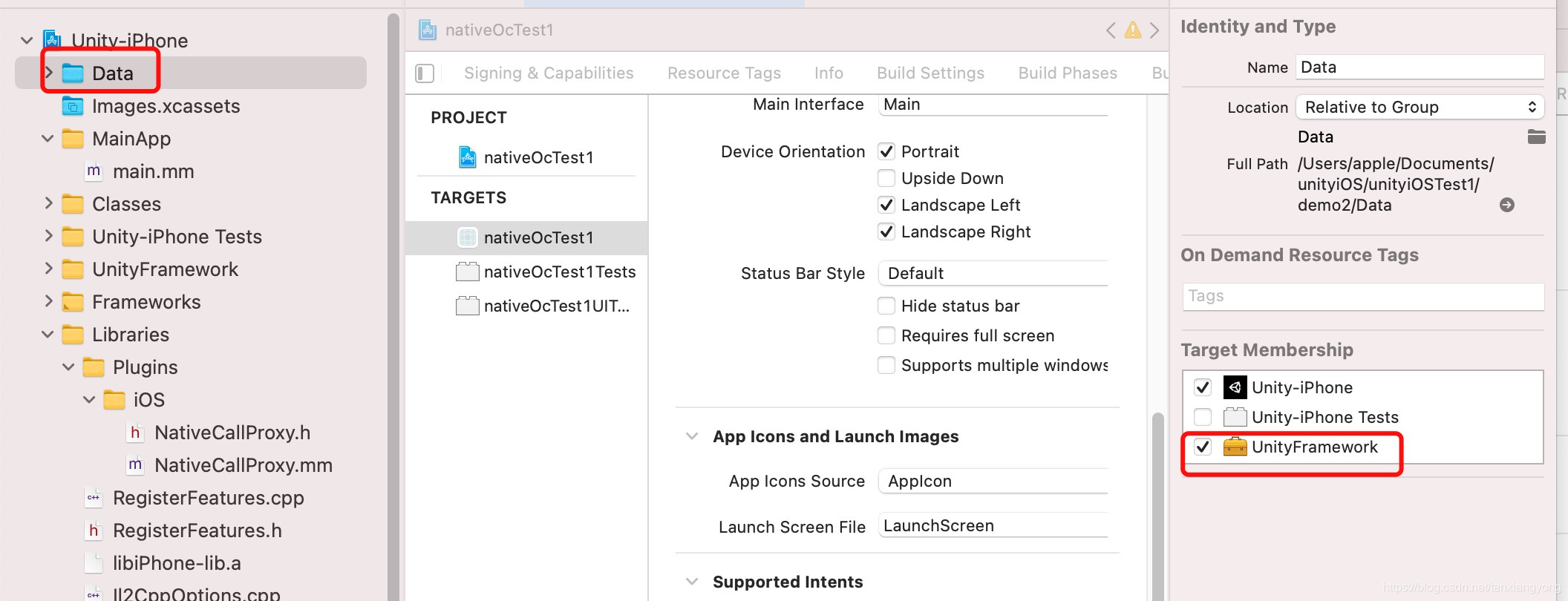Open the Resource Tags tab
1568x601 pixels.
point(724,73)
